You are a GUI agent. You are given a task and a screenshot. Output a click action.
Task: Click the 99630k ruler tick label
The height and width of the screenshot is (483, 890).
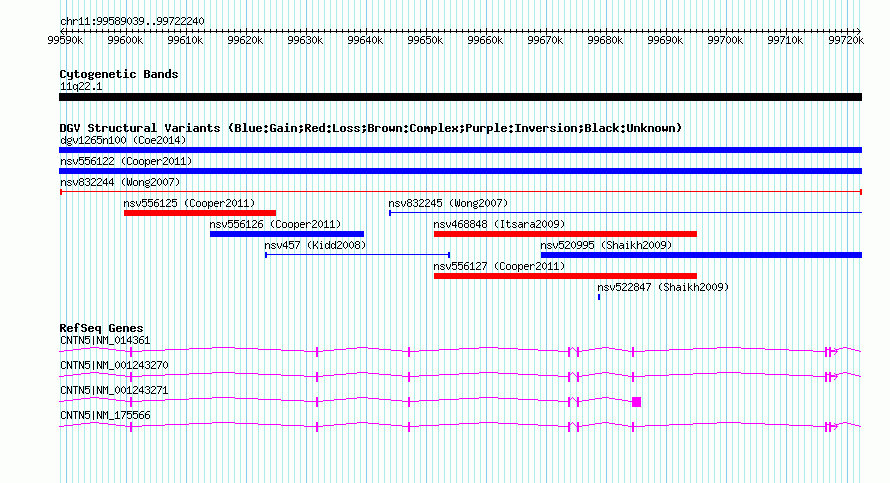coord(305,40)
